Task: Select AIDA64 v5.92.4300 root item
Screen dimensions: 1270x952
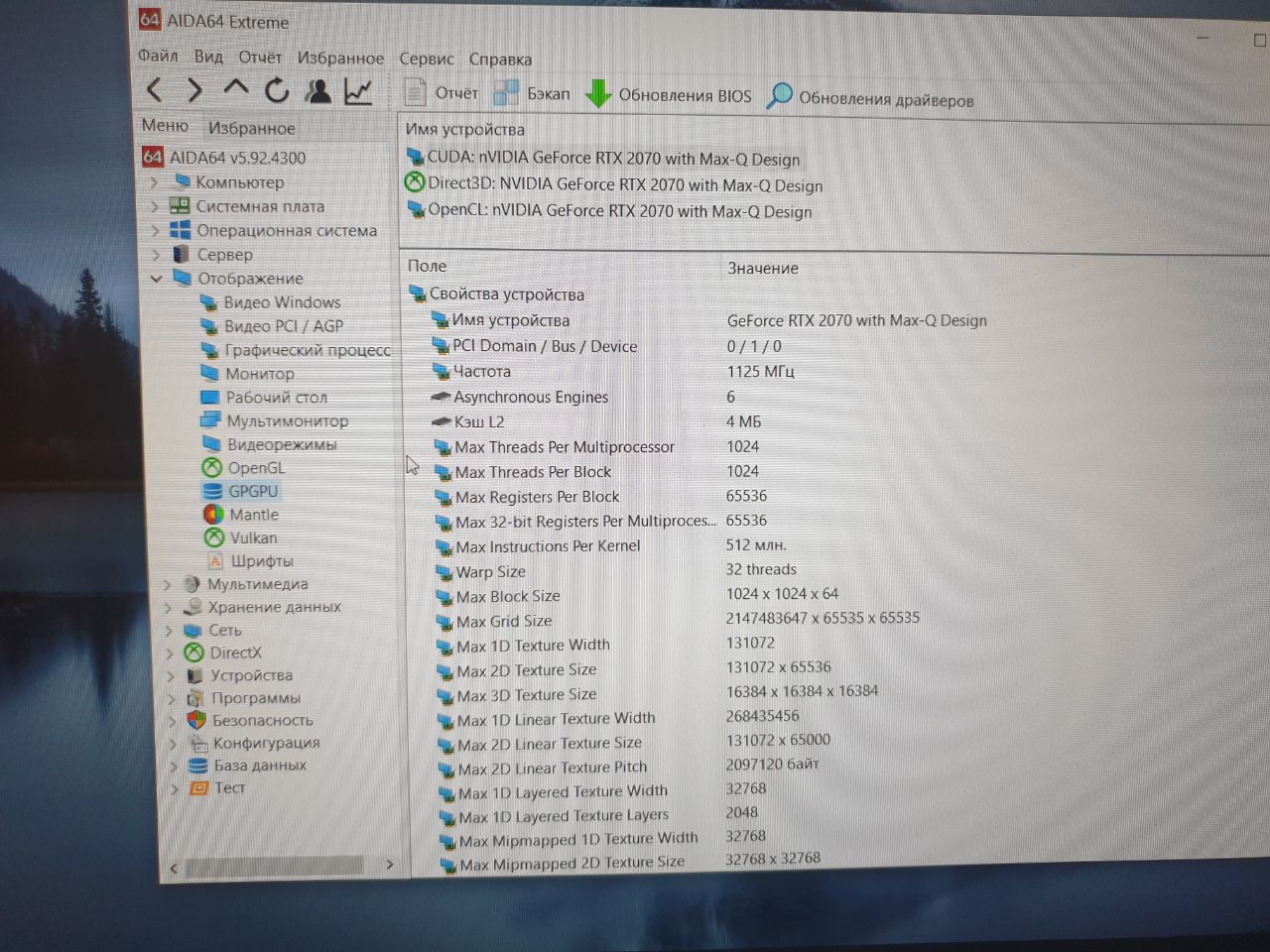Action: [x=224, y=158]
